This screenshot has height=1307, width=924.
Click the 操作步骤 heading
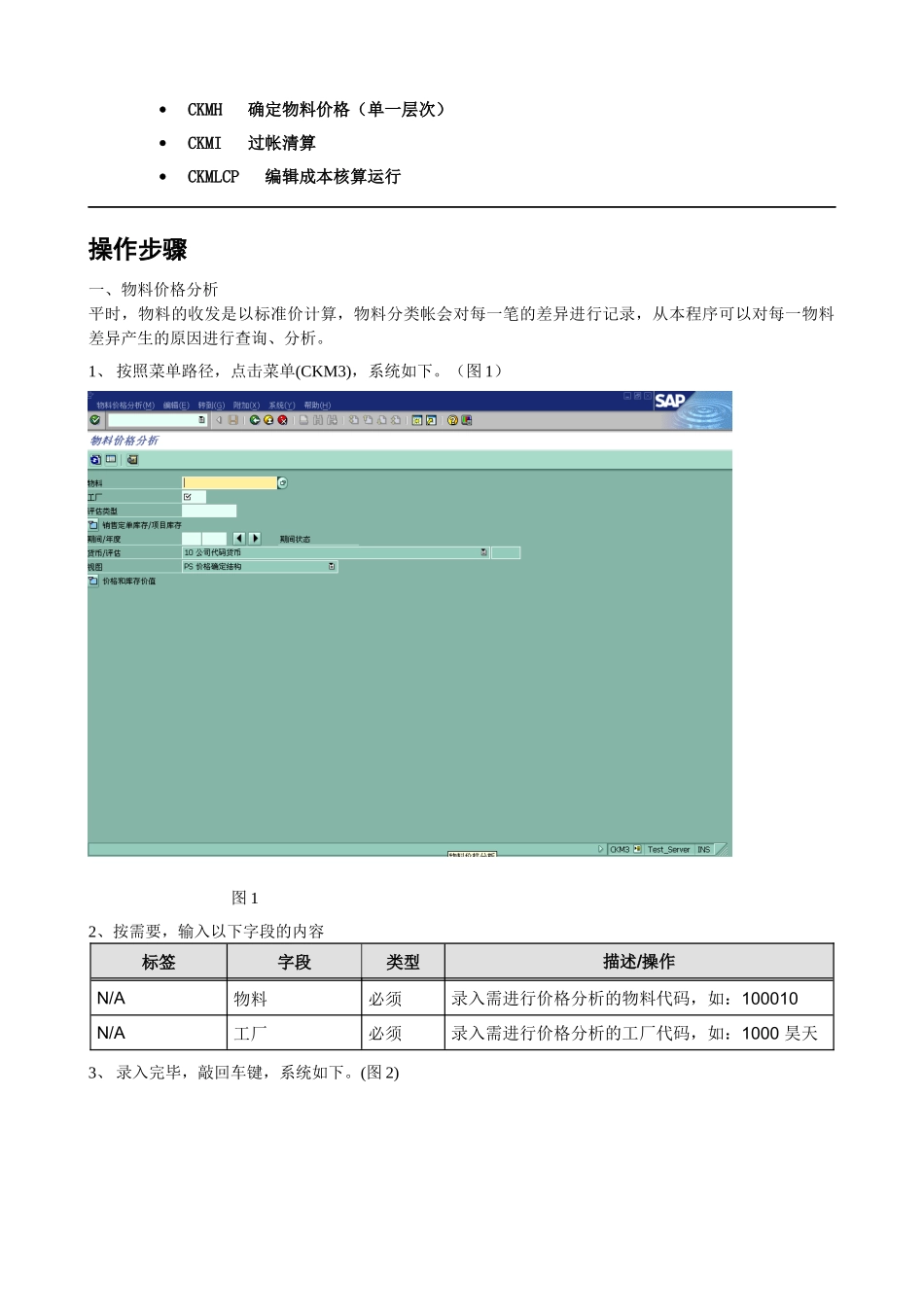(137, 249)
